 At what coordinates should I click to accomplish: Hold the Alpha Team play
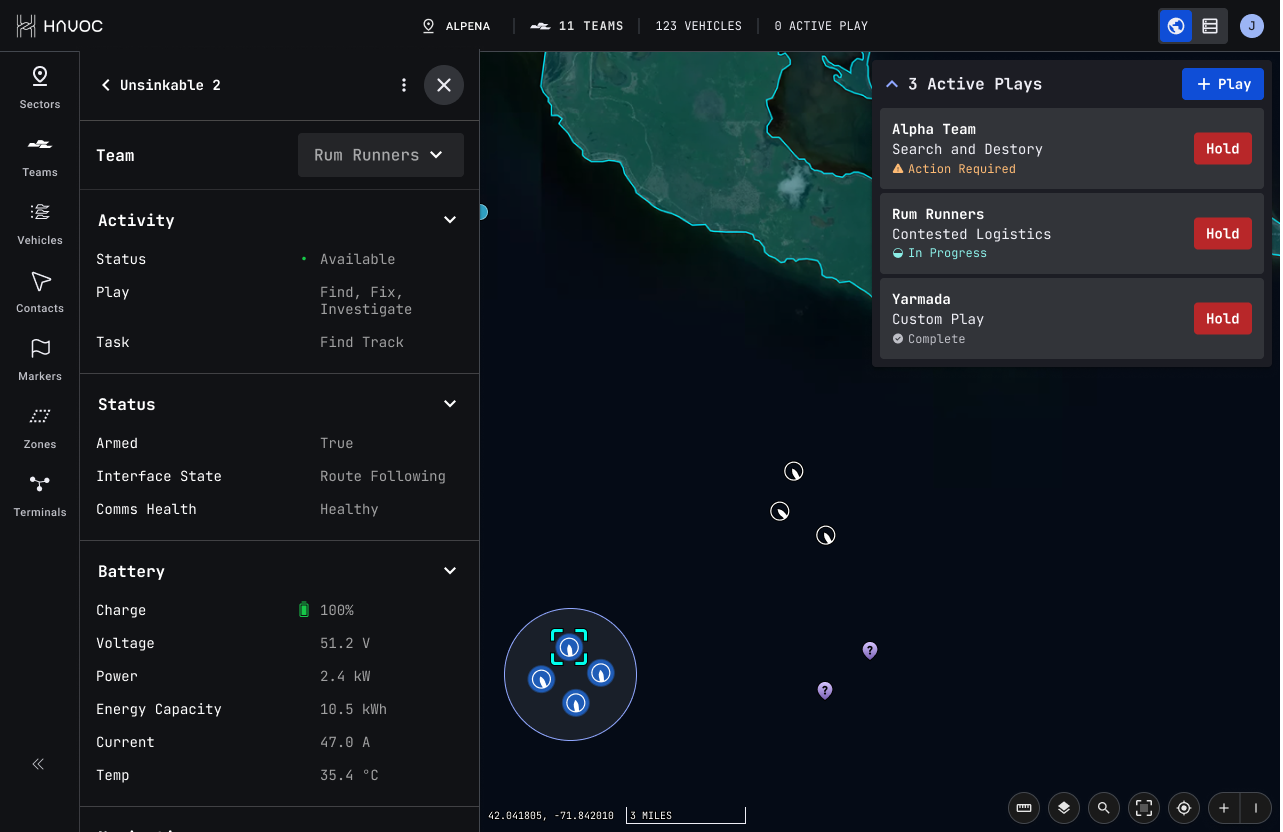coord(1223,149)
